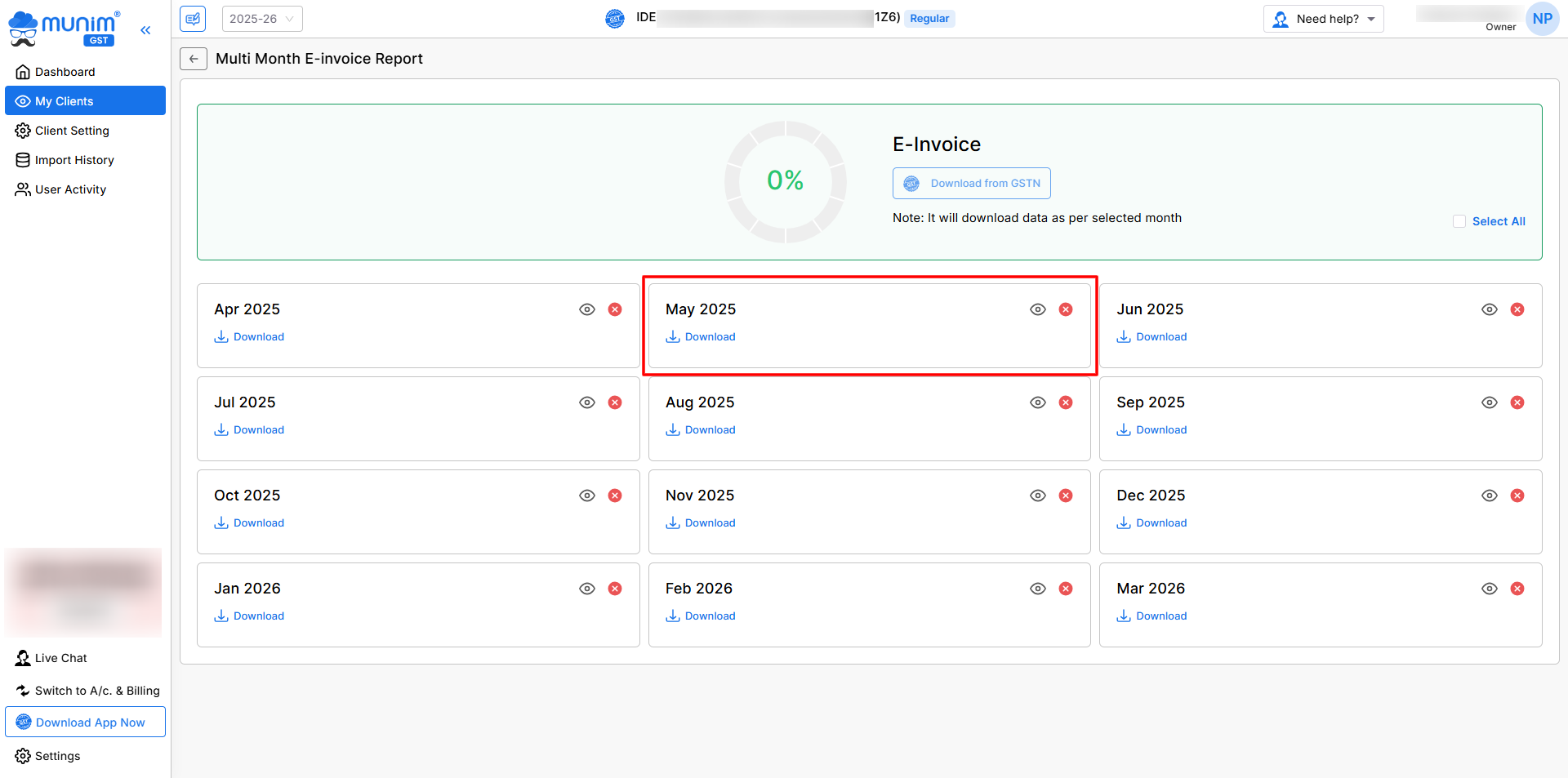
Task: Click the red cross icon for Aug 2025
Action: [x=1066, y=402]
